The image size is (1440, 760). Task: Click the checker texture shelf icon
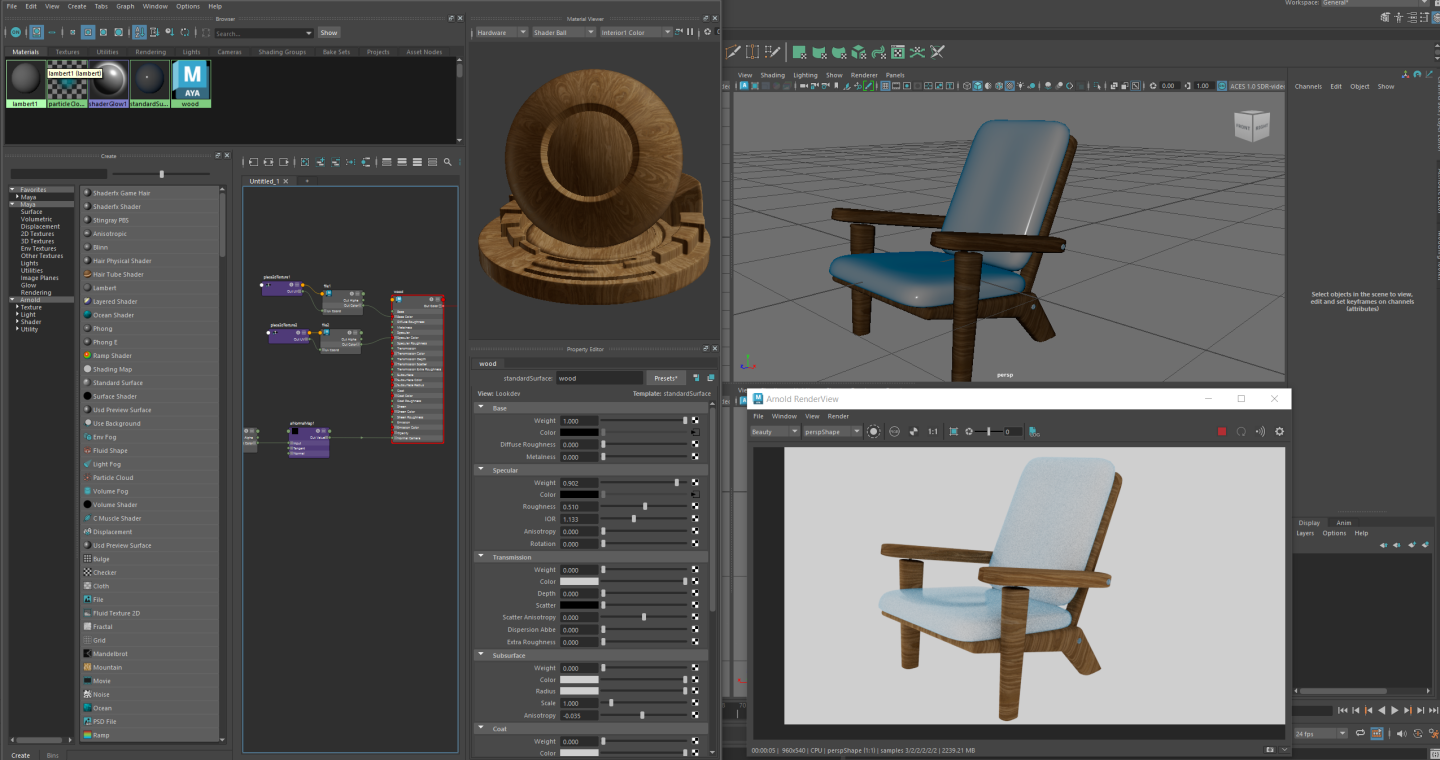coord(898,52)
